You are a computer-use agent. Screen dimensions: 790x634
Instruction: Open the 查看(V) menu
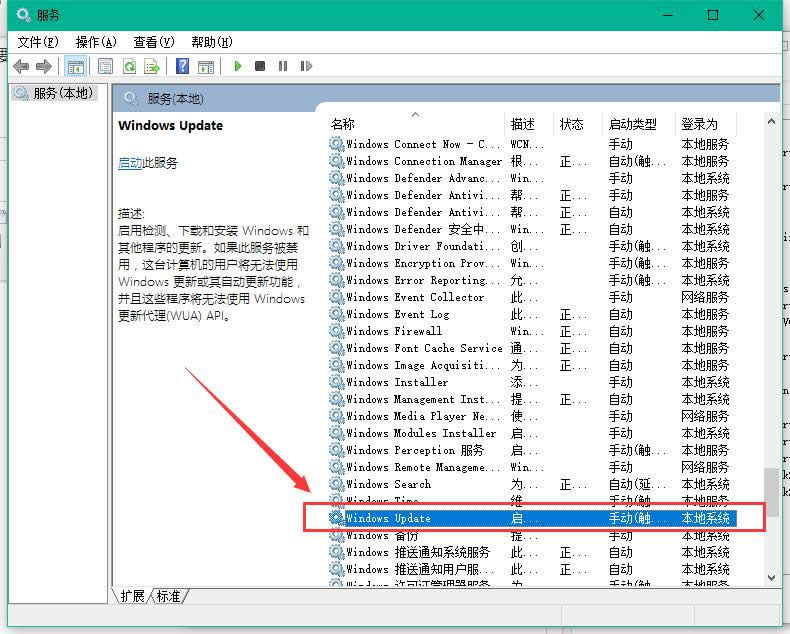click(153, 42)
